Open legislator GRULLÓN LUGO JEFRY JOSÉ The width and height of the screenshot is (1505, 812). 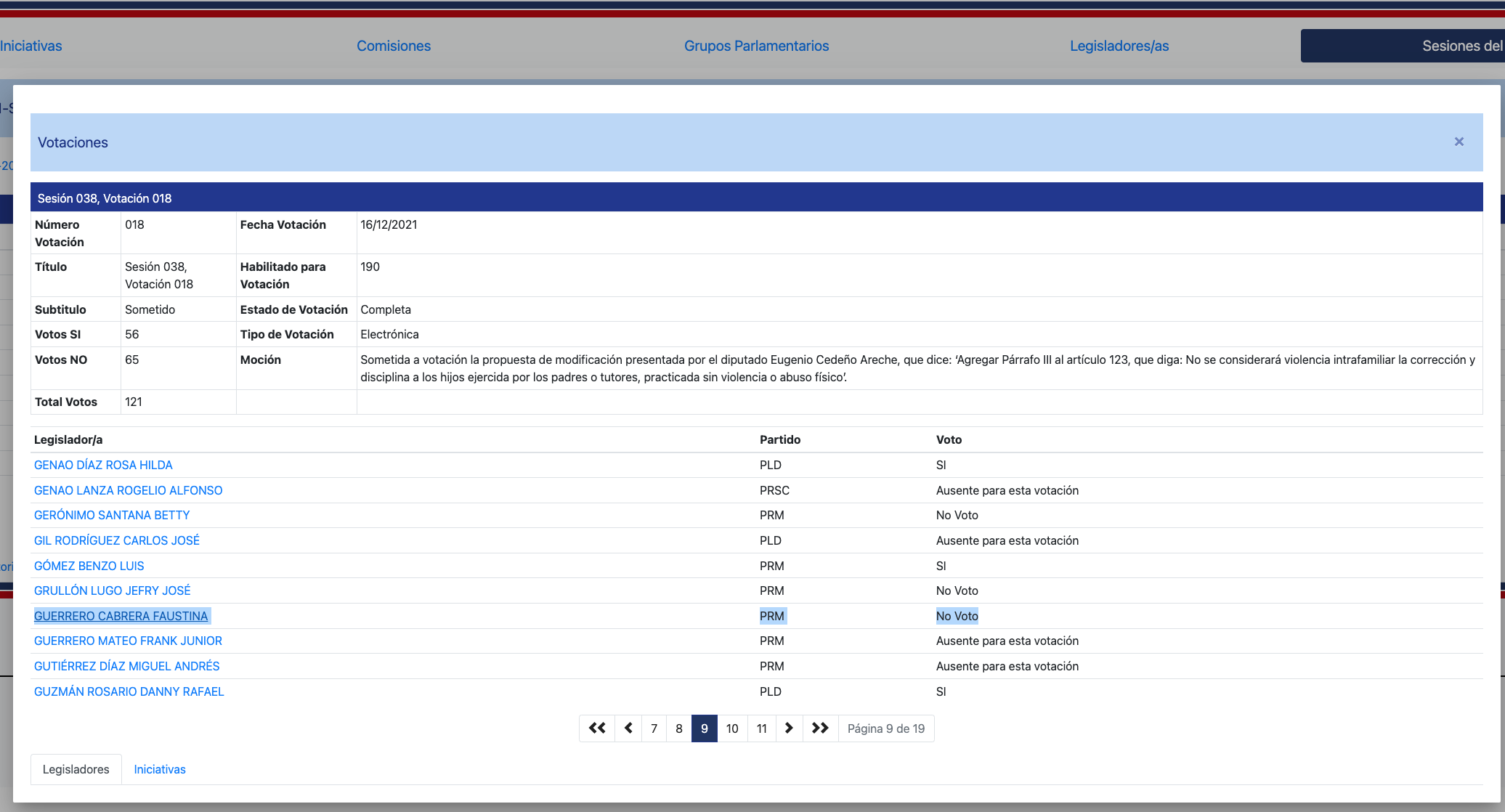113,590
